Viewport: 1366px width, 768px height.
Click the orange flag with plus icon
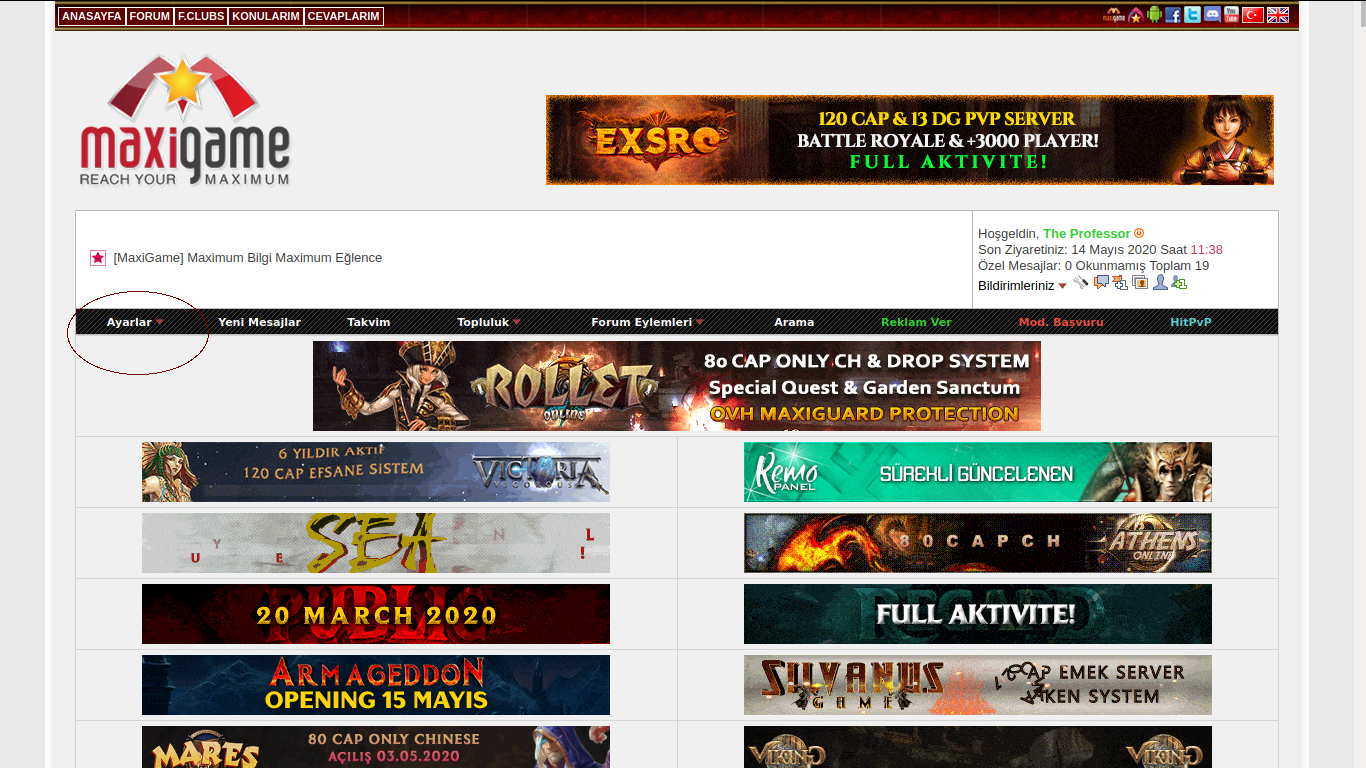click(x=1120, y=282)
